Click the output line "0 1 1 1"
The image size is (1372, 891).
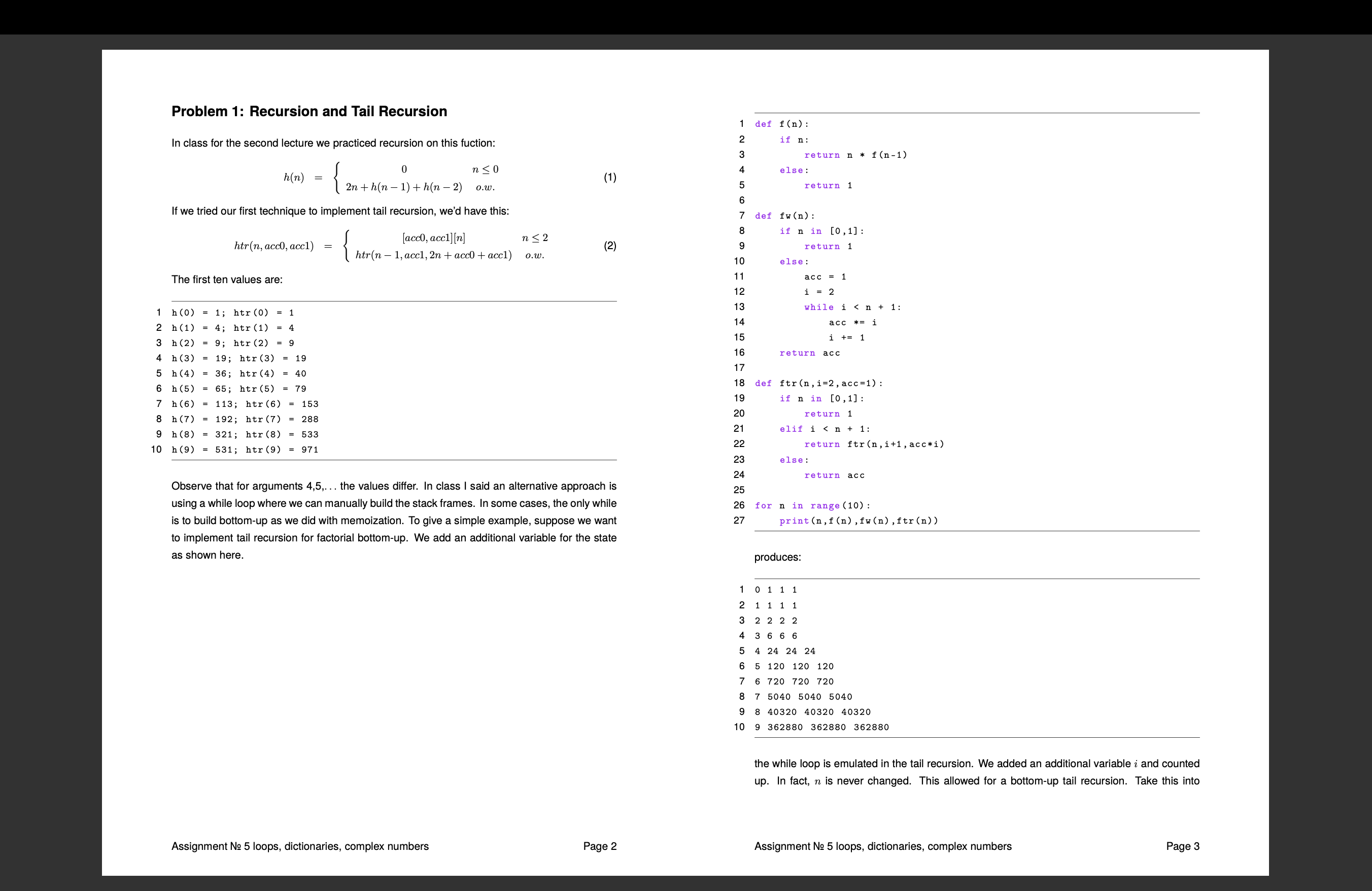tap(776, 590)
